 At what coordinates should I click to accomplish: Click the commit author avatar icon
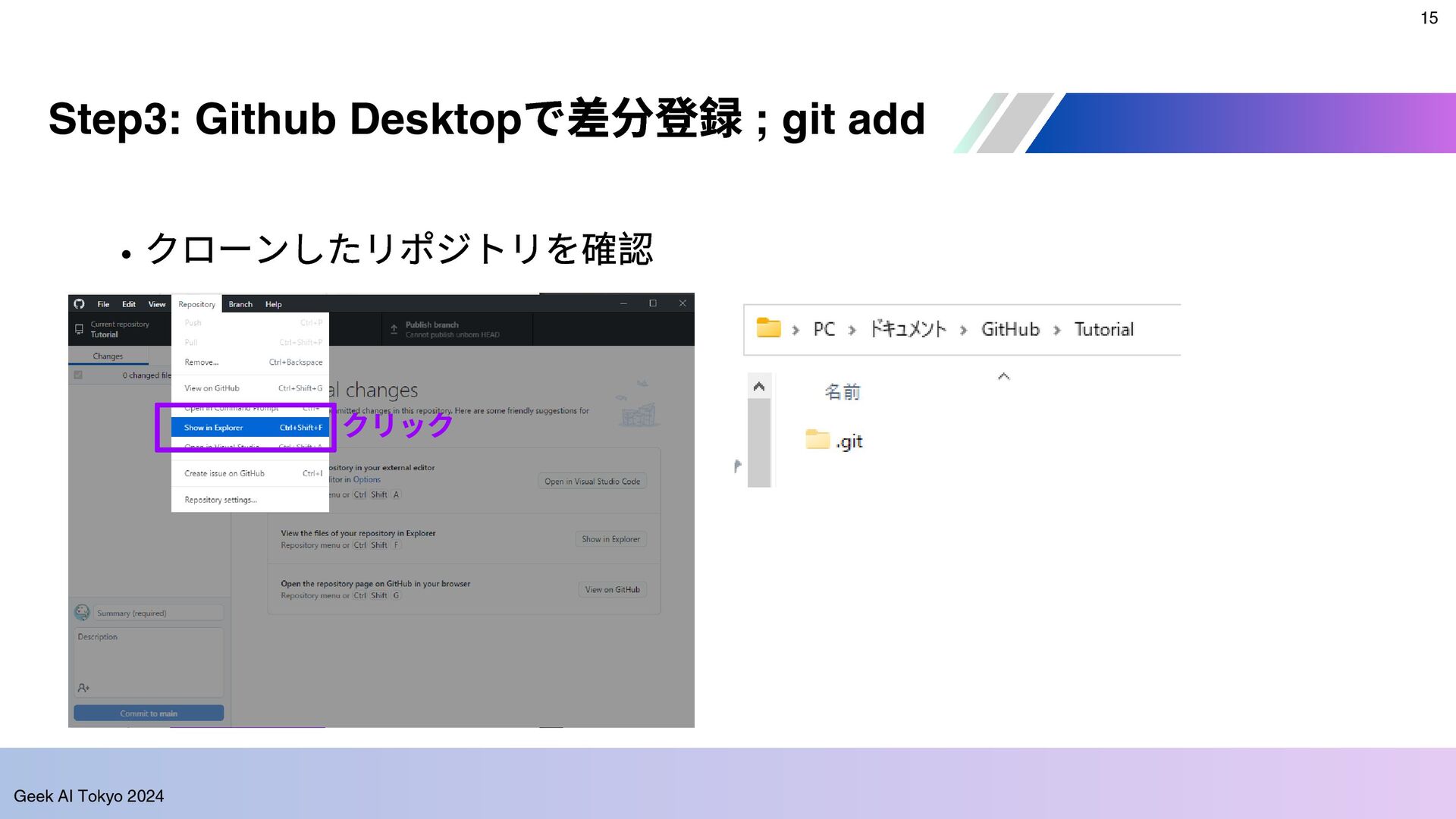coord(82,613)
